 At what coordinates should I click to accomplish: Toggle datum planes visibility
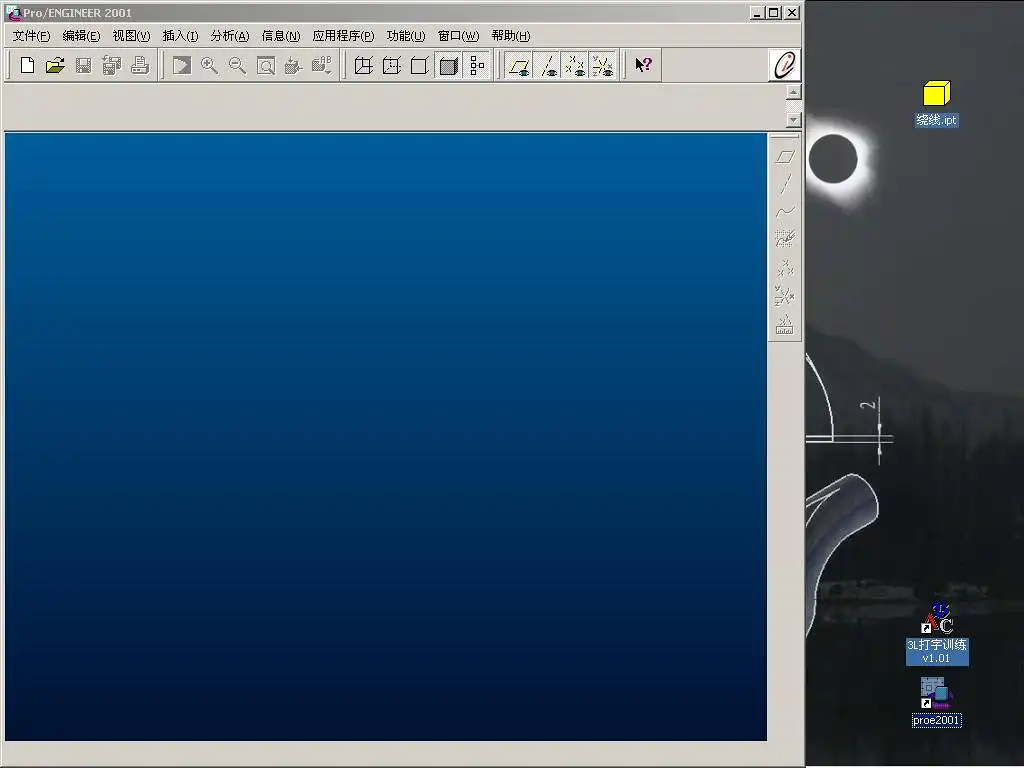click(519, 66)
